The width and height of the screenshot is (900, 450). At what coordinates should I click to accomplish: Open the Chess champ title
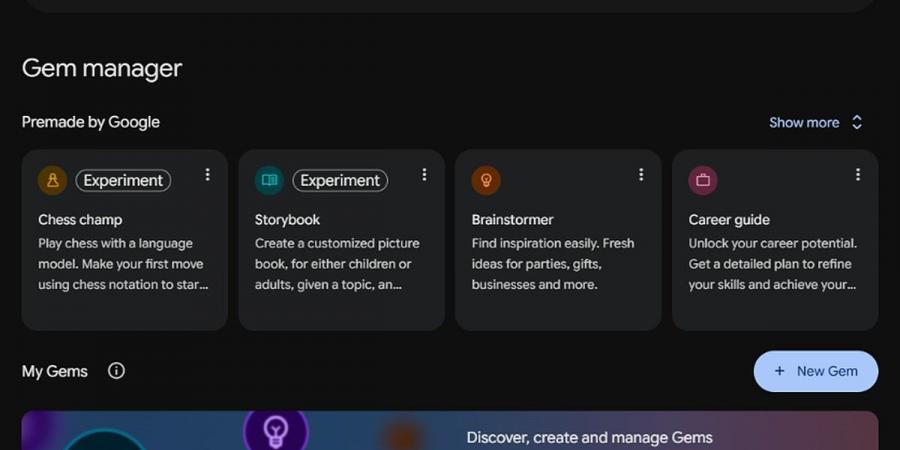80,220
